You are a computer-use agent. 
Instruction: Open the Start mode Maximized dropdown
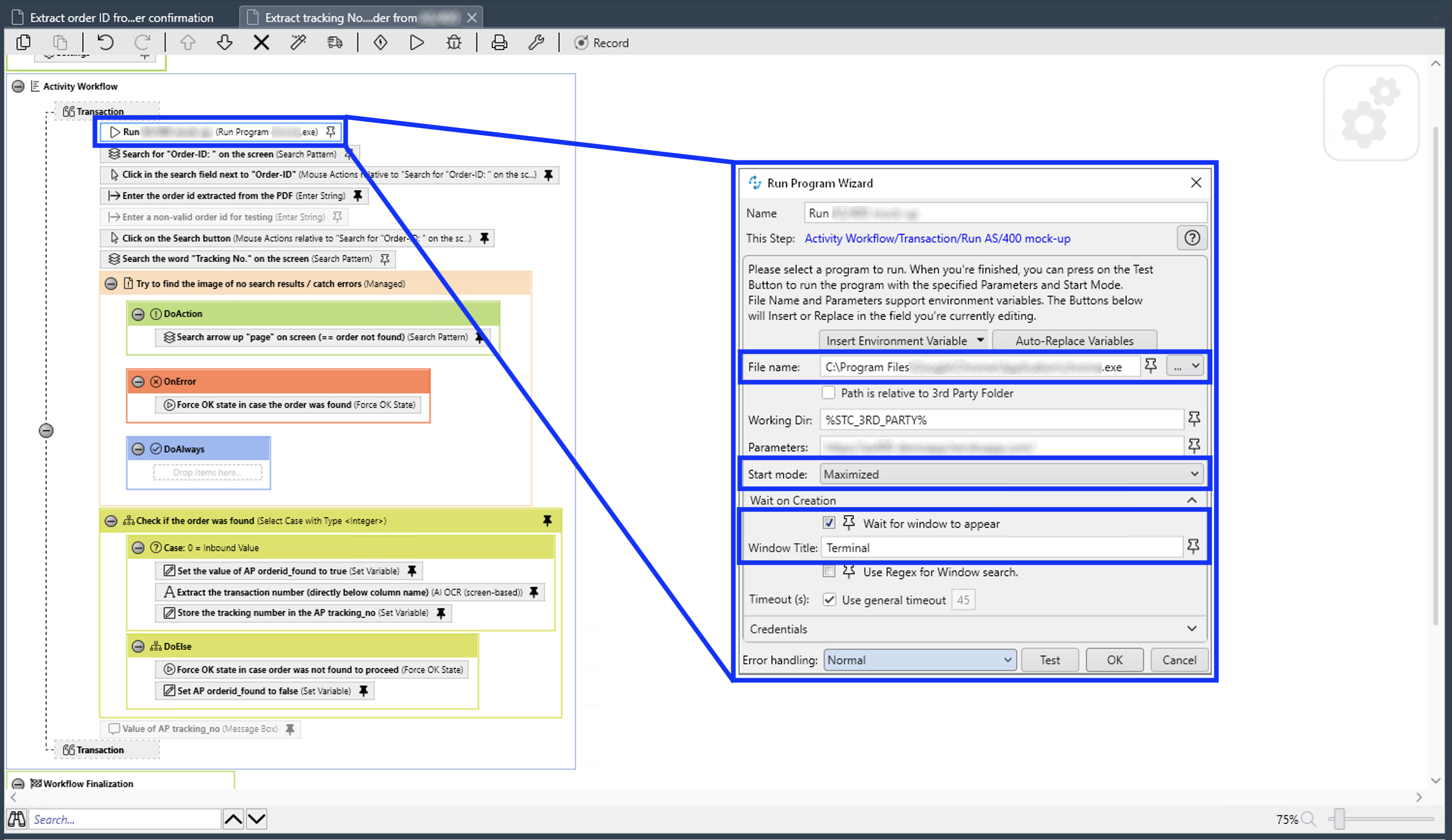coord(1011,474)
